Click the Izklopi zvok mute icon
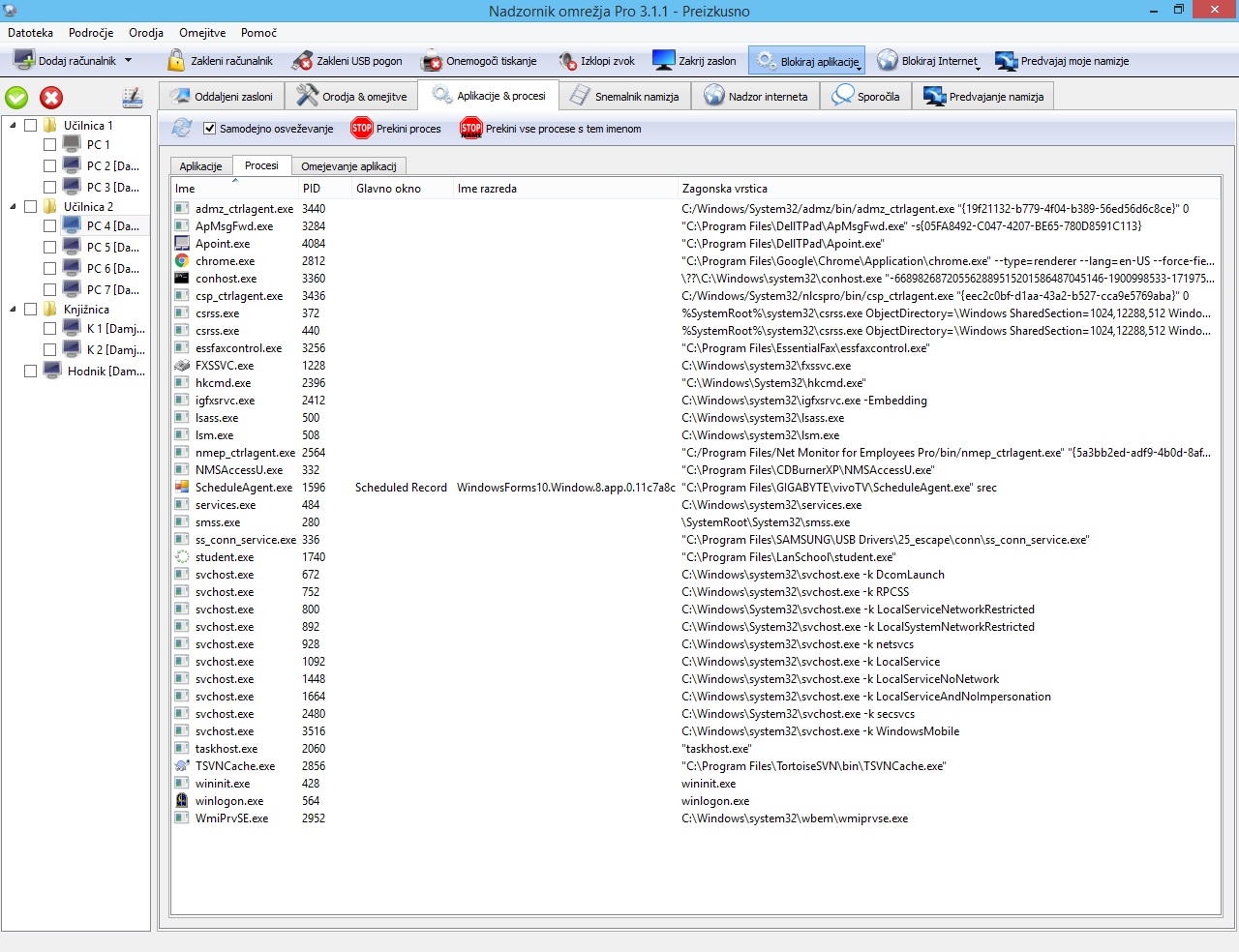 567,61
